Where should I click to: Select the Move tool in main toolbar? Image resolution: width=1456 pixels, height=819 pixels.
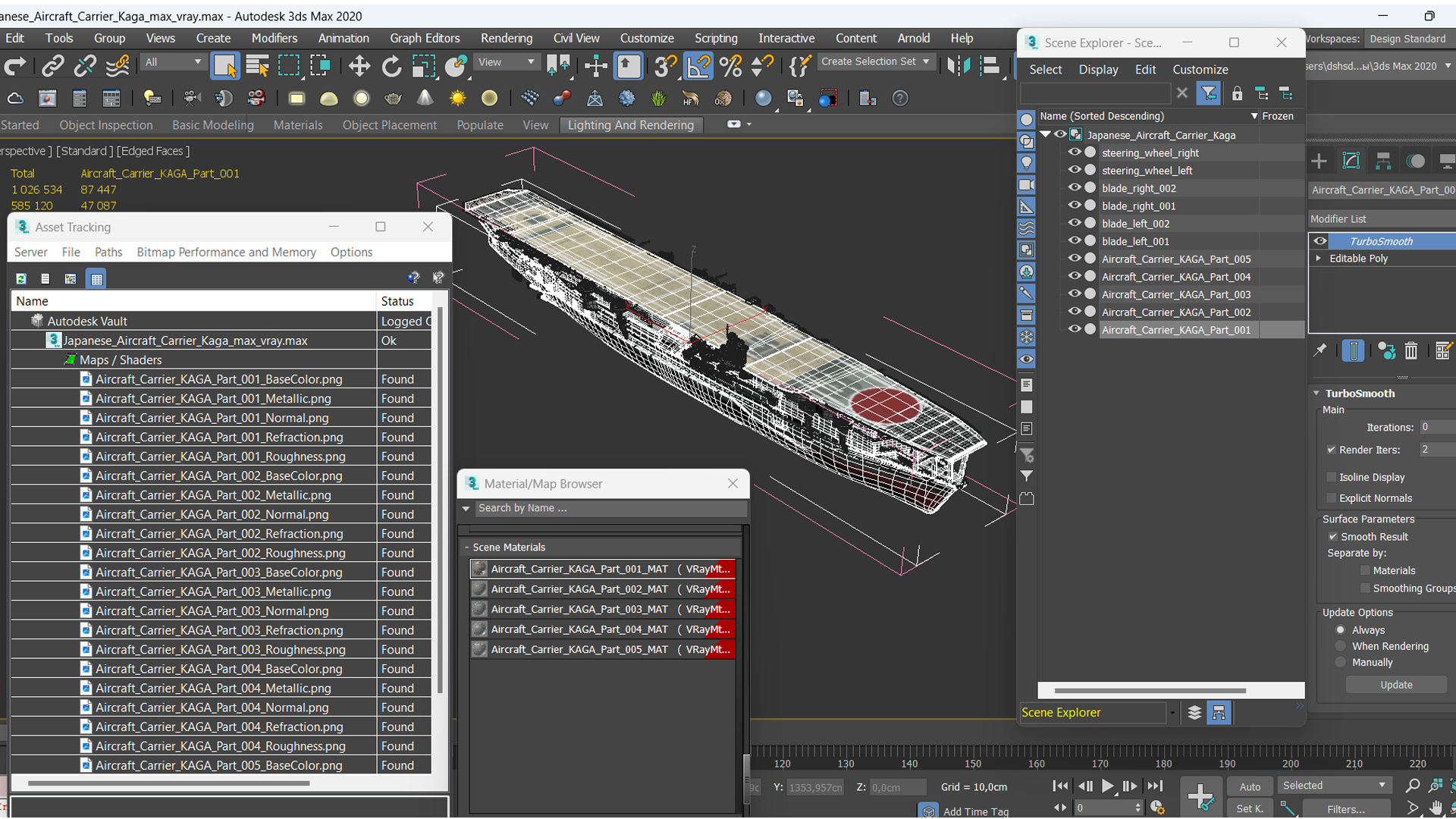[x=359, y=67]
